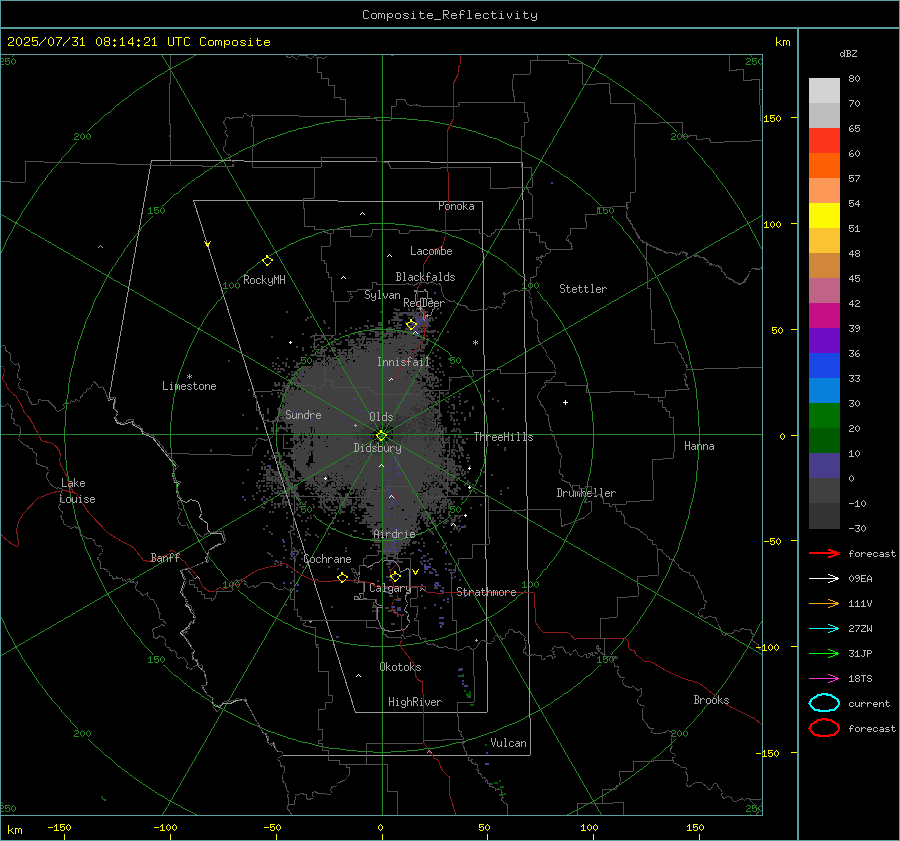900x841 pixels.
Task: Click the white 09EA arrow icon
Action: click(x=824, y=578)
